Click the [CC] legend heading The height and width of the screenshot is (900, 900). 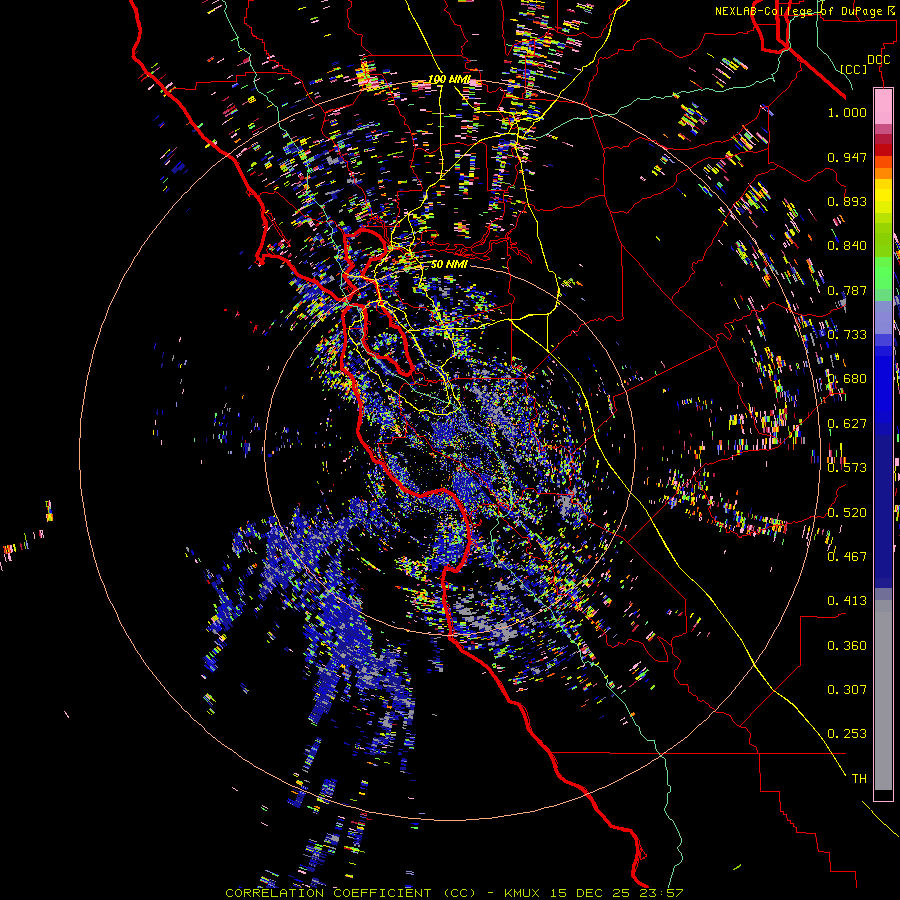853,69
